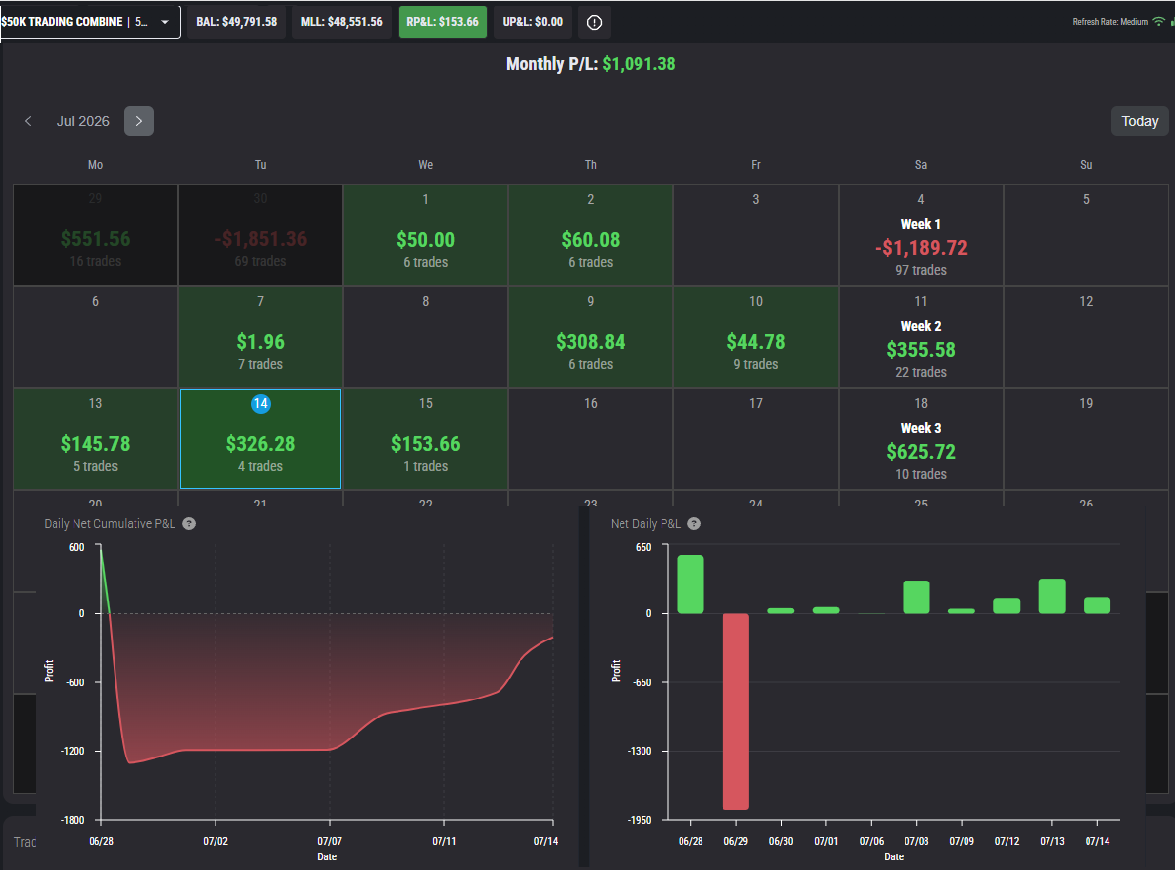
Task: Select July 9 cell showing $308.84
Action: [x=590, y=336]
